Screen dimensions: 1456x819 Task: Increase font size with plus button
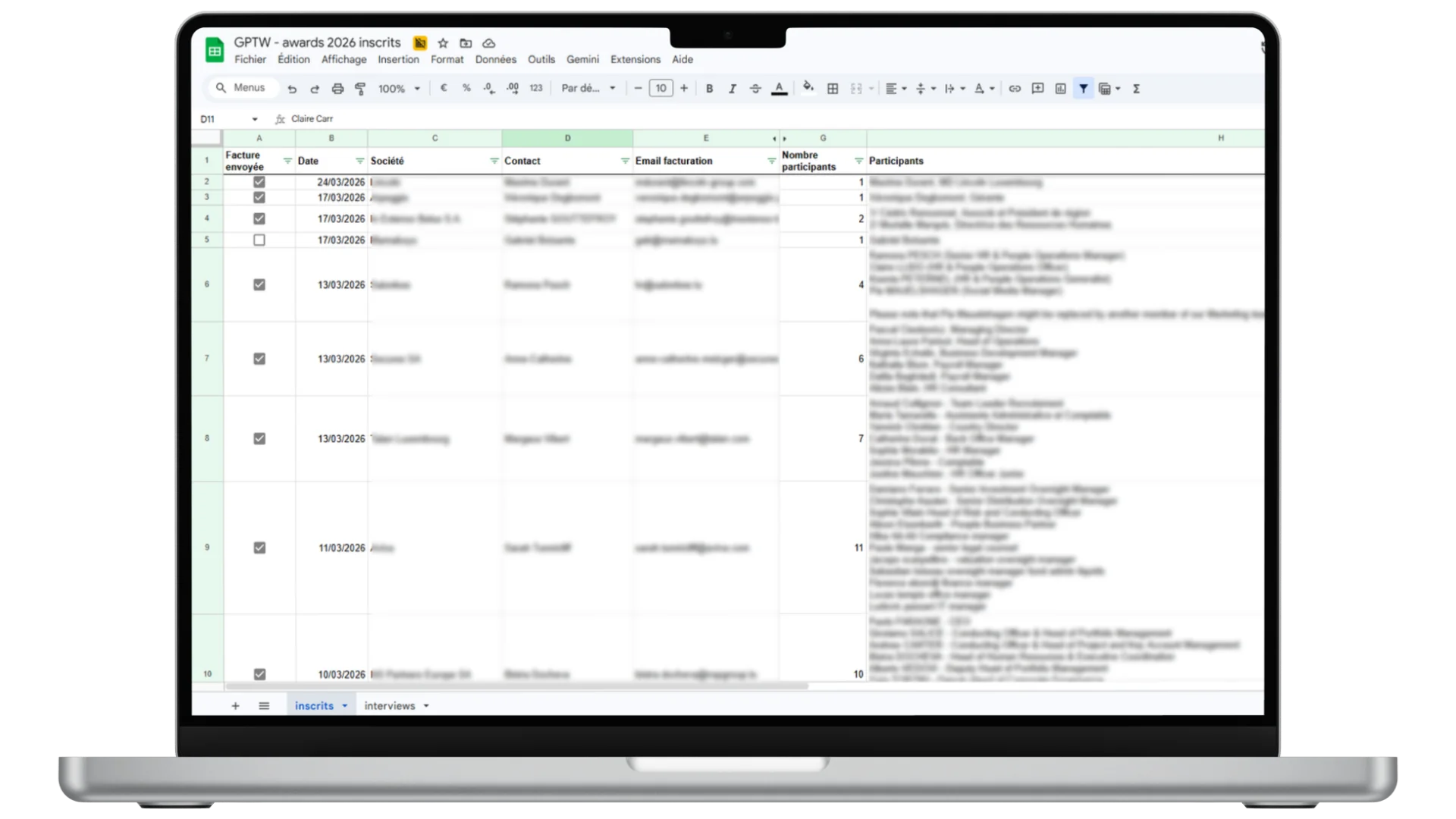point(684,89)
